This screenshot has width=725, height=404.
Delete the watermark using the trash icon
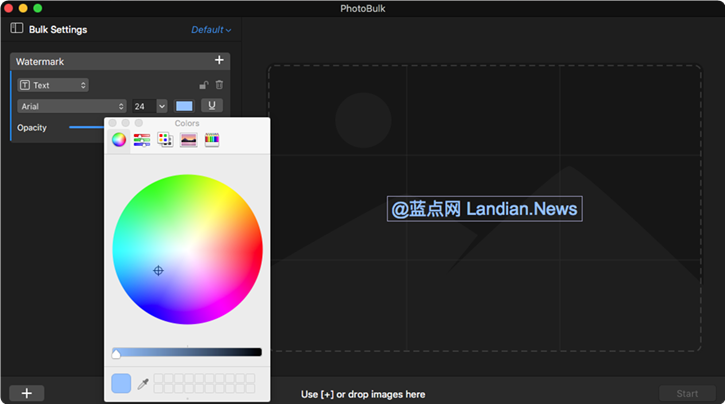point(219,85)
